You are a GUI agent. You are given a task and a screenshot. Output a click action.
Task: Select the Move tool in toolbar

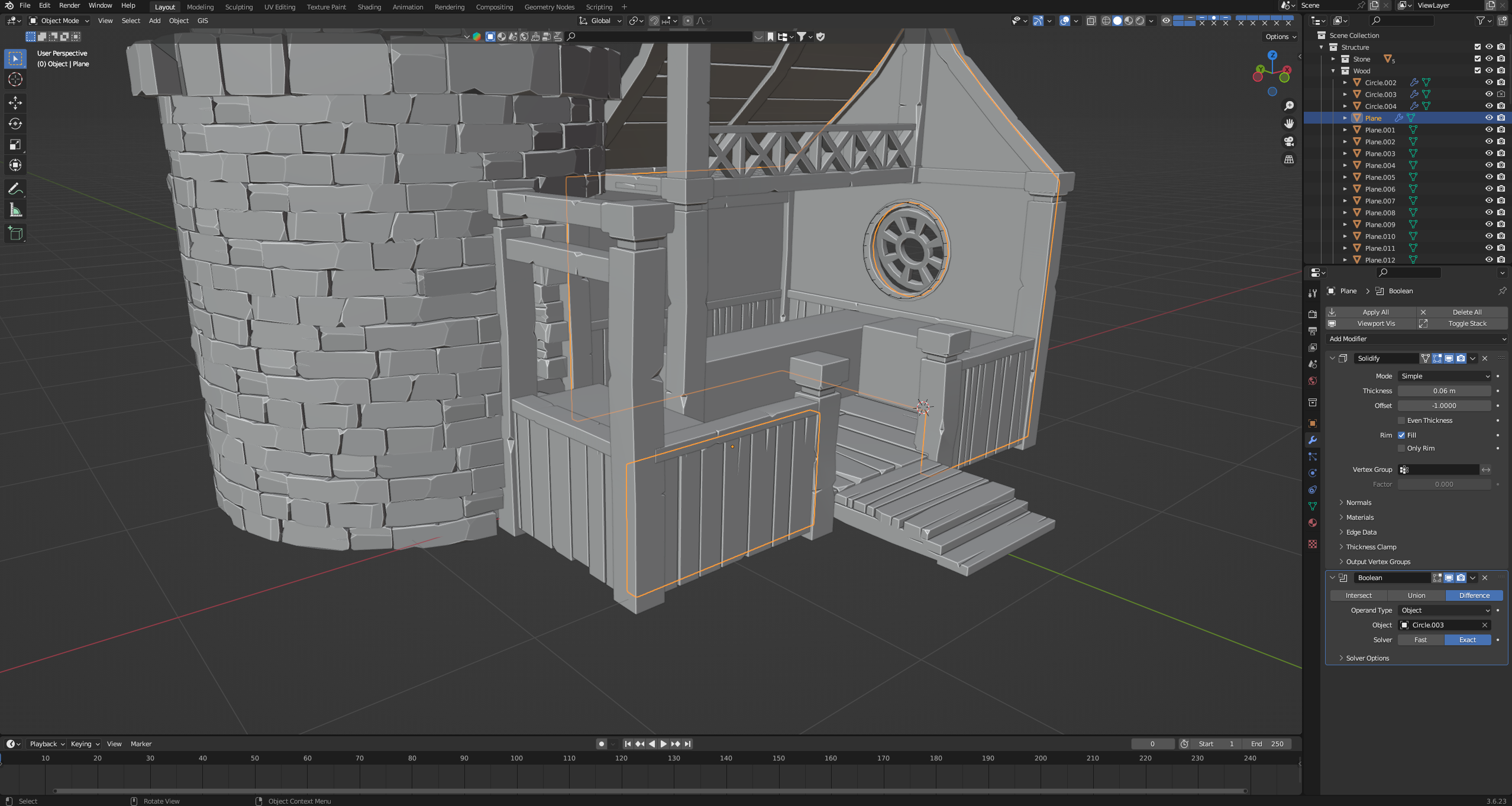15,103
